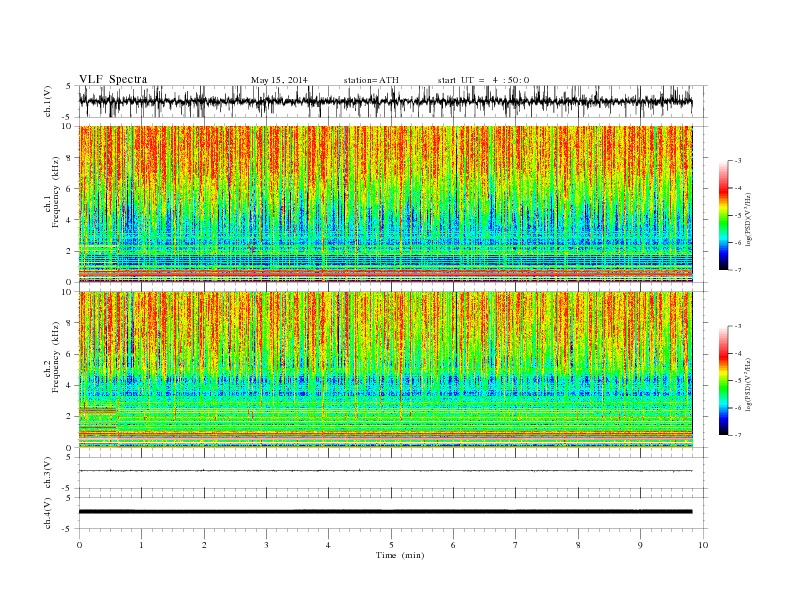This screenshot has width=792, height=612.
Task: Click the ch.2 colorbar "-7" scale value
Action: pyautogui.click(x=738, y=435)
